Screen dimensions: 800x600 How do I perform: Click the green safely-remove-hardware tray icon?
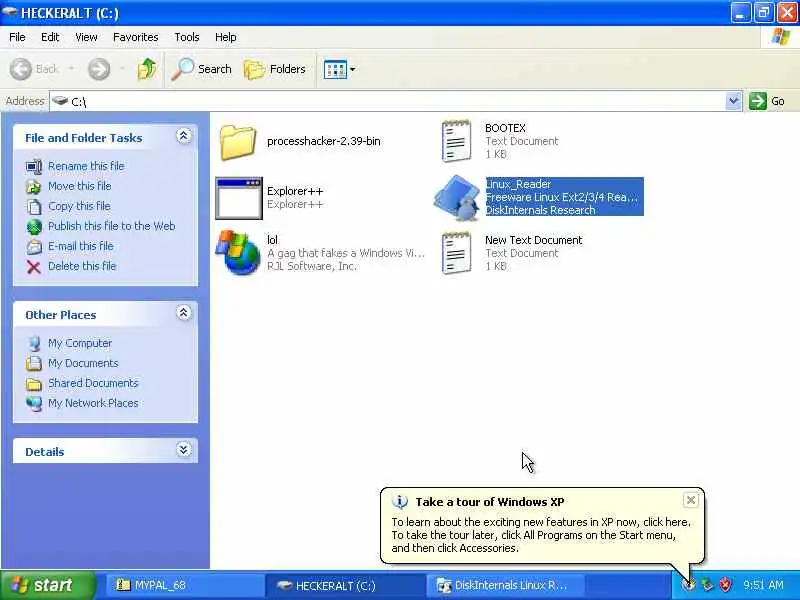[x=707, y=585]
